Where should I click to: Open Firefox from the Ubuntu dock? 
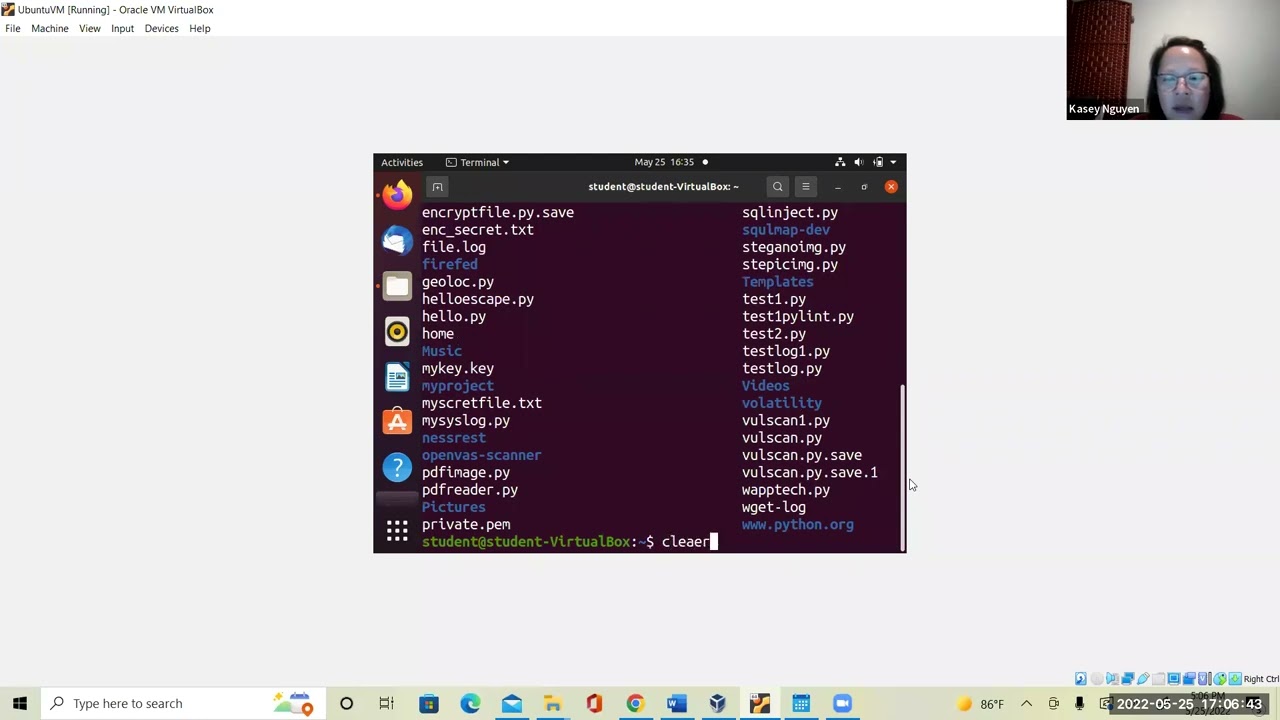click(x=397, y=195)
